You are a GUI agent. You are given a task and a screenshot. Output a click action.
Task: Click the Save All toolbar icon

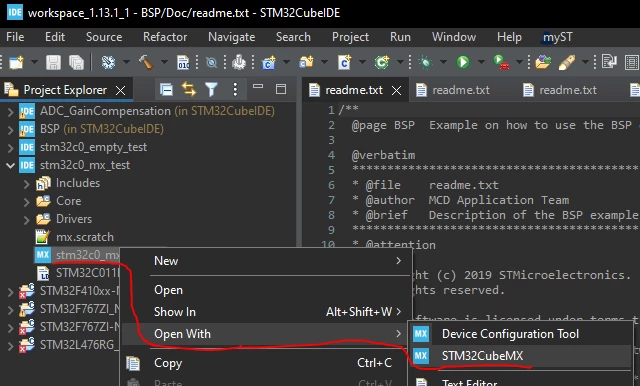(76, 62)
